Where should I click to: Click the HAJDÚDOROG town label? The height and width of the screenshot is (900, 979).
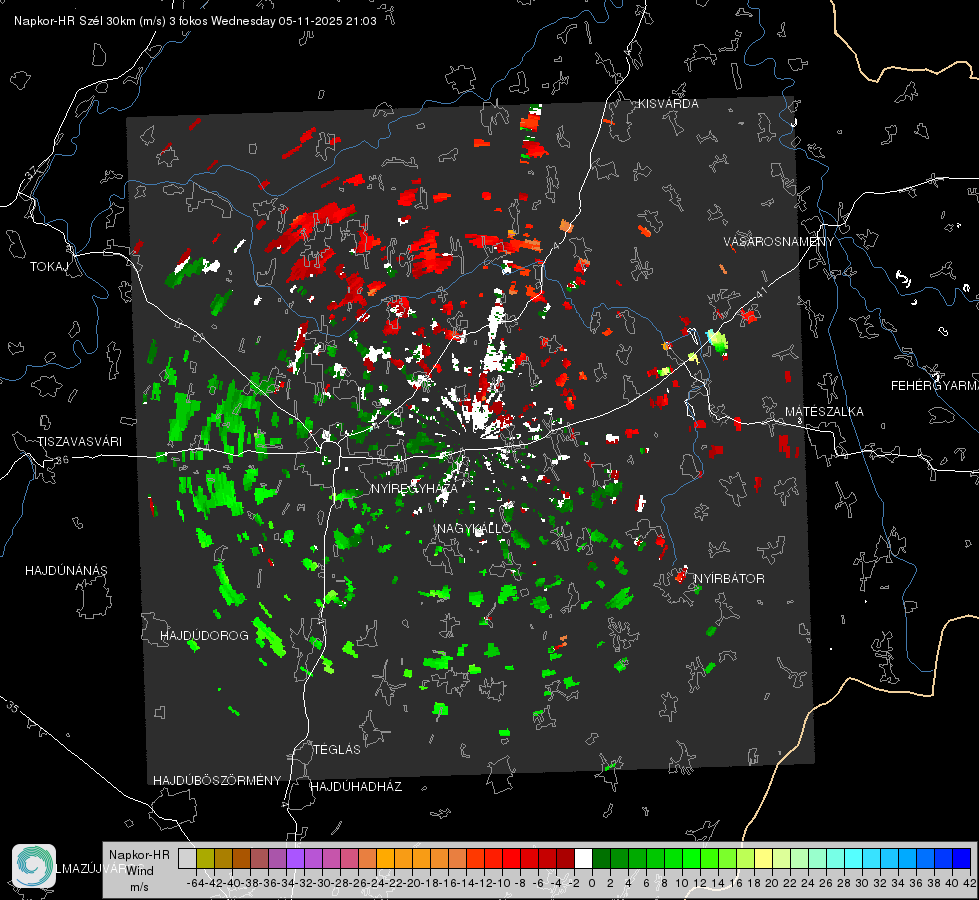tap(204, 636)
